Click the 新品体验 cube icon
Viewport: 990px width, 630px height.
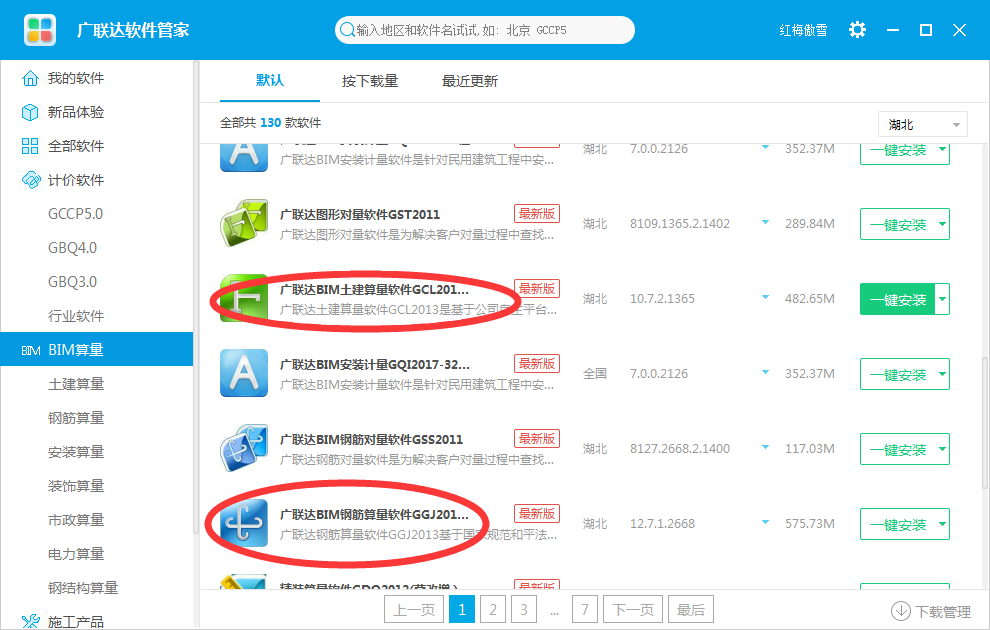tap(30, 112)
